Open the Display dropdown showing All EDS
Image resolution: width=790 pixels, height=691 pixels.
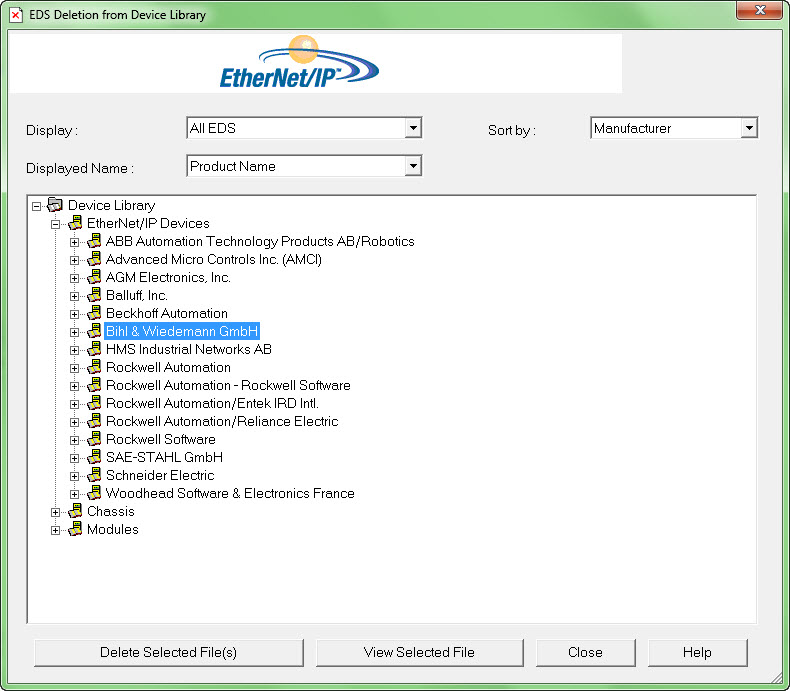(413, 128)
